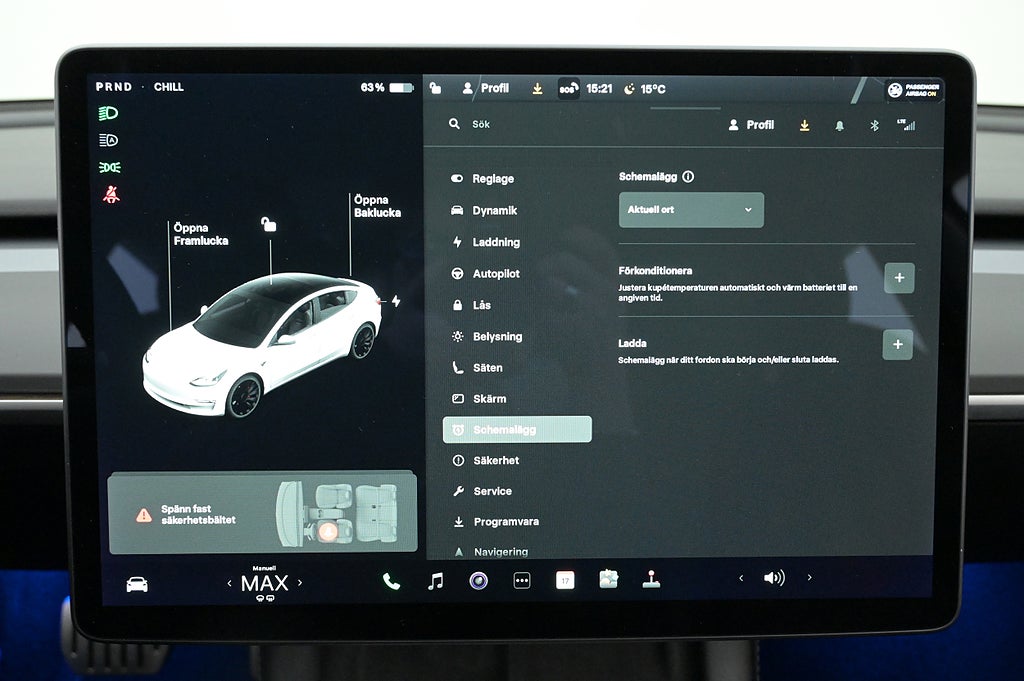Toggle lock icon in top status bar
The height and width of the screenshot is (681, 1024).
pos(436,88)
